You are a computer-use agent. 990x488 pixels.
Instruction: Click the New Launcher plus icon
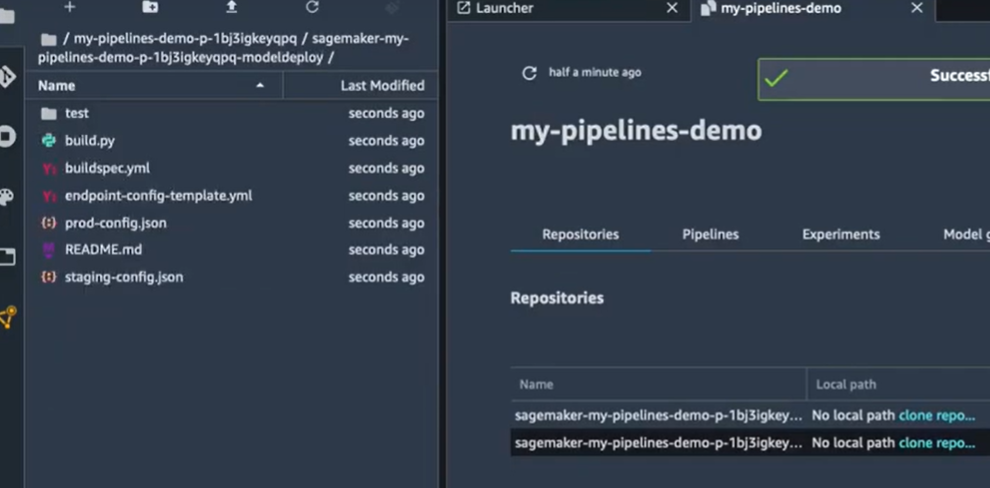pos(69,7)
